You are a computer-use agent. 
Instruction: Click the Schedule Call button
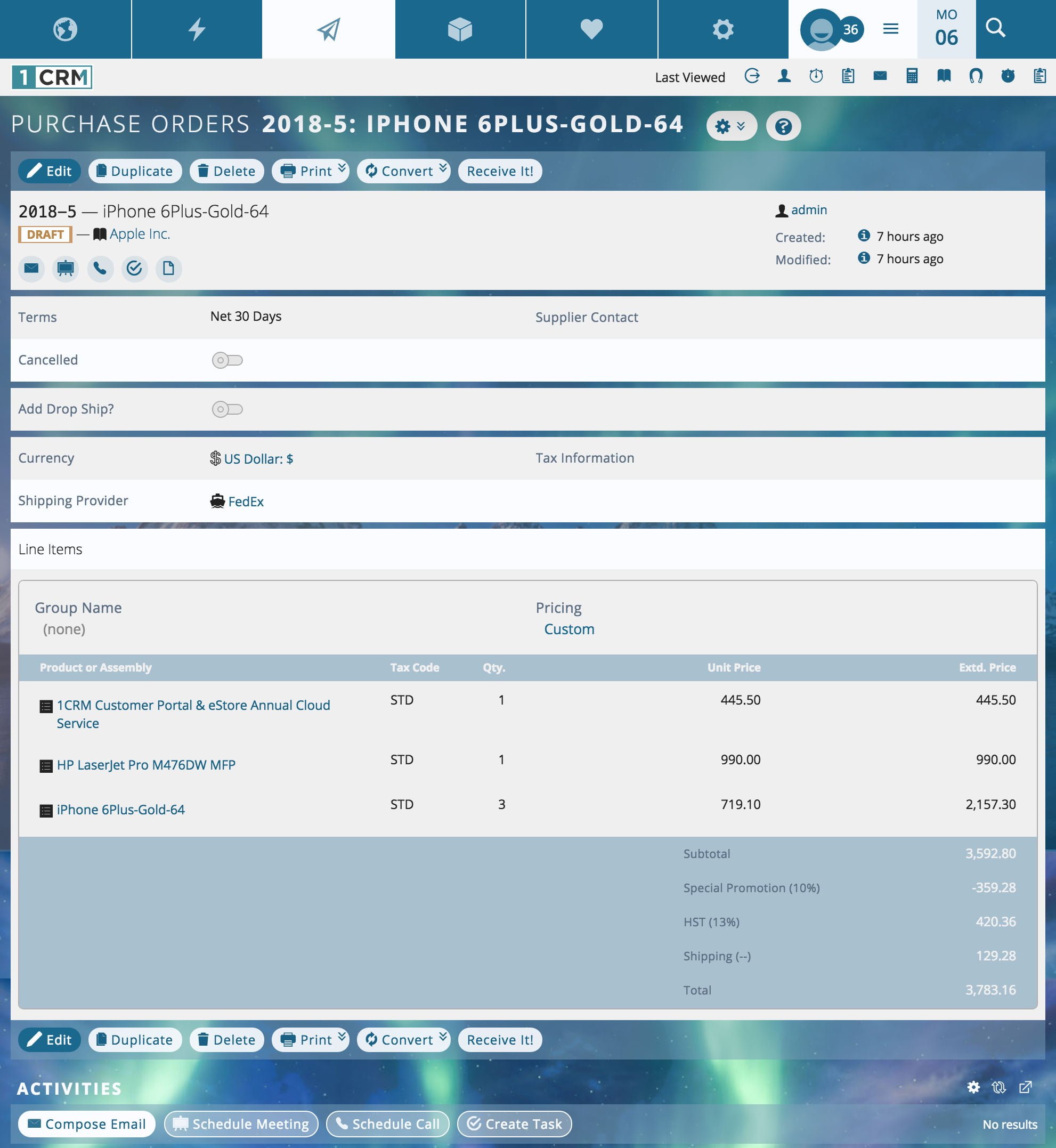coord(387,1124)
